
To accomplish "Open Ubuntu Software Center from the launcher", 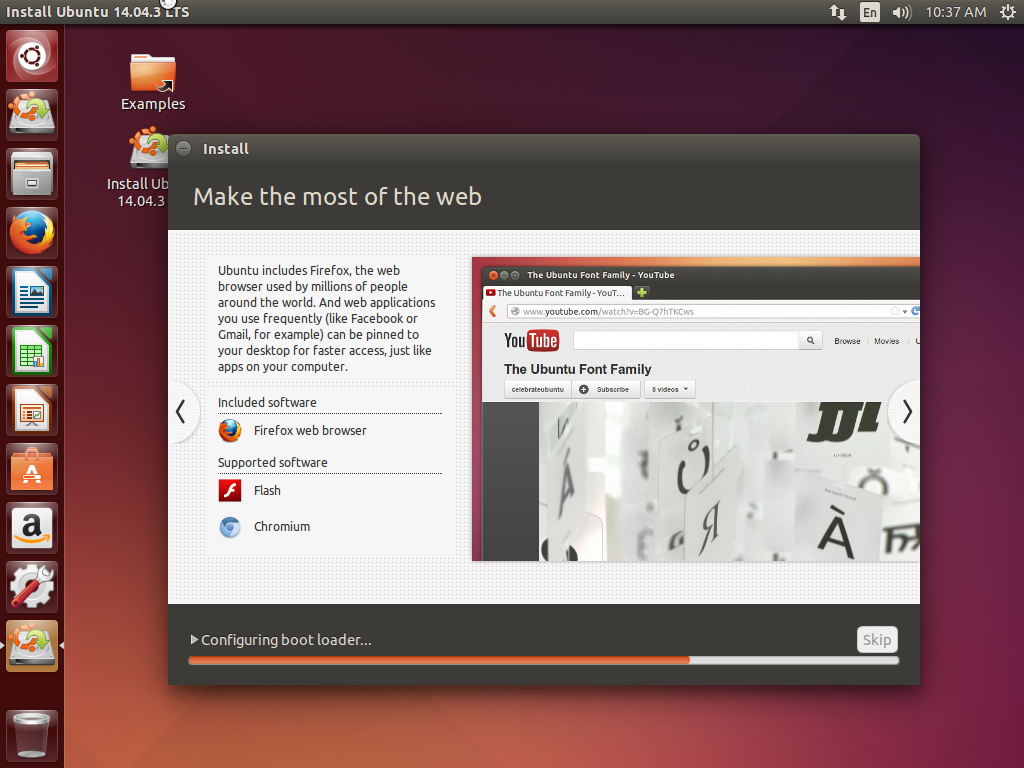I will (32, 469).
